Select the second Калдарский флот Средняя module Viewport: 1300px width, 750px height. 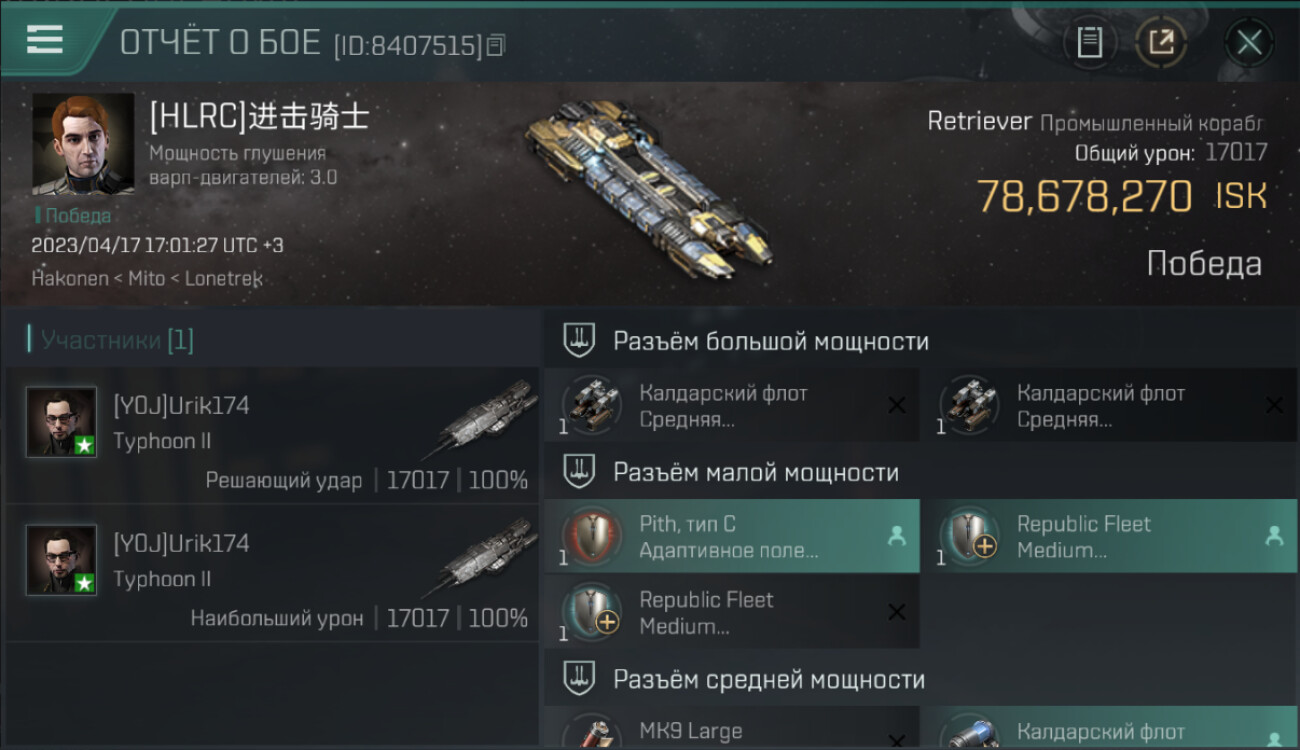click(1108, 406)
